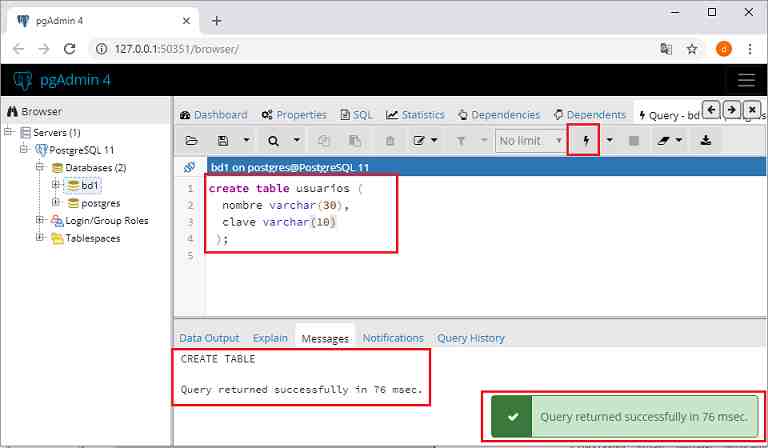Open the Find options dropdown arrow
768x448 pixels.
pyautogui.click(x=297, y=141)
